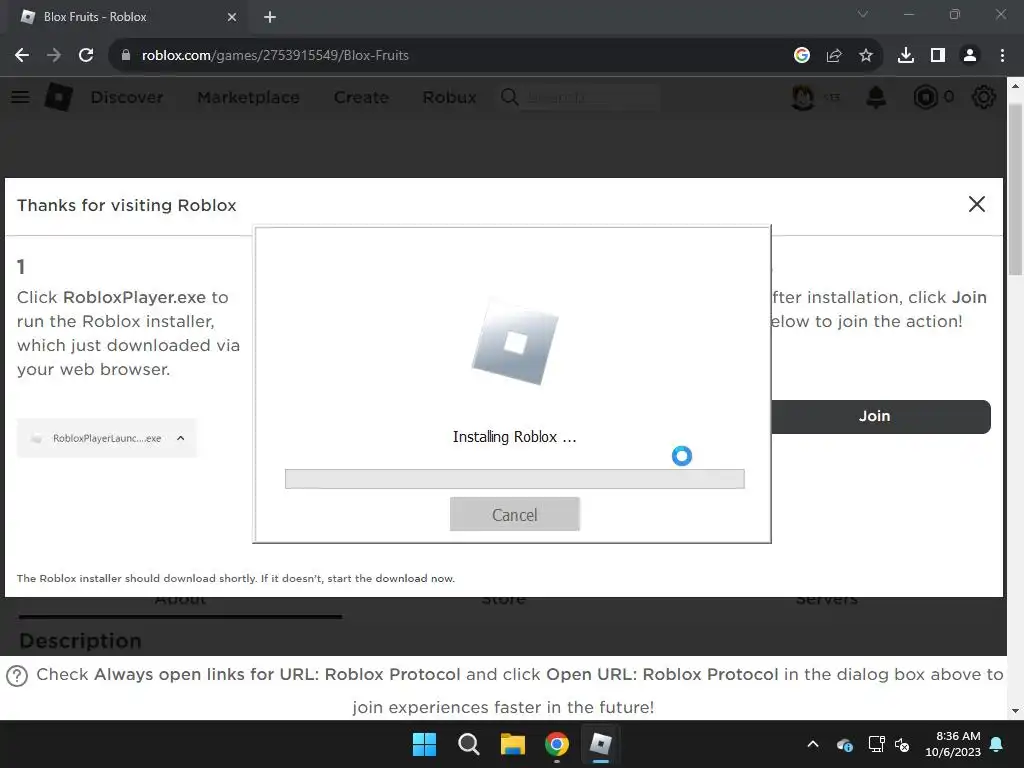
Task: Open the tab search chevron
Action: [x=863, y=14]
